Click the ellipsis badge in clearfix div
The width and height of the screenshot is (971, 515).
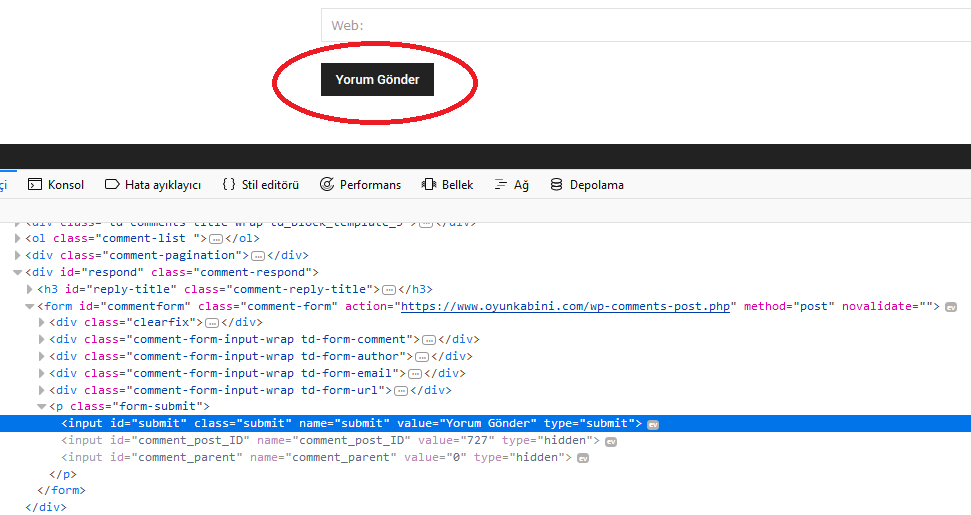(x=212, y=323)
